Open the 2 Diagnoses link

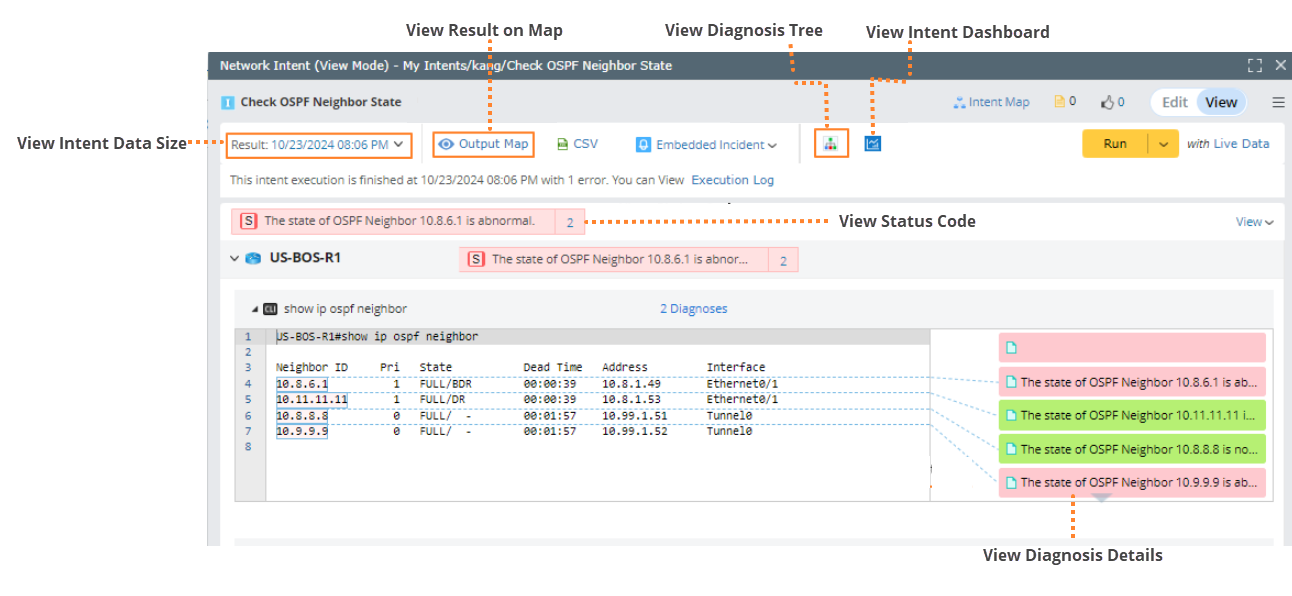694,309
